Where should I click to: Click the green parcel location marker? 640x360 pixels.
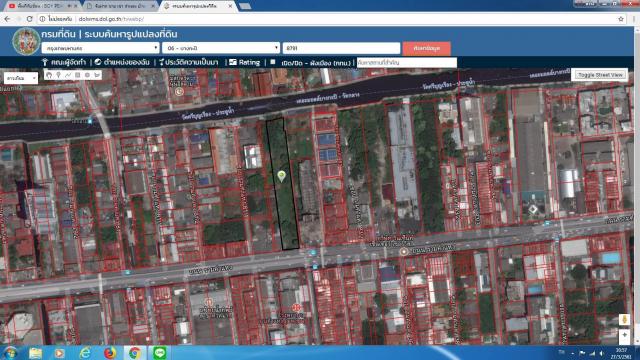pyautogui.click(x=281, y=176)
